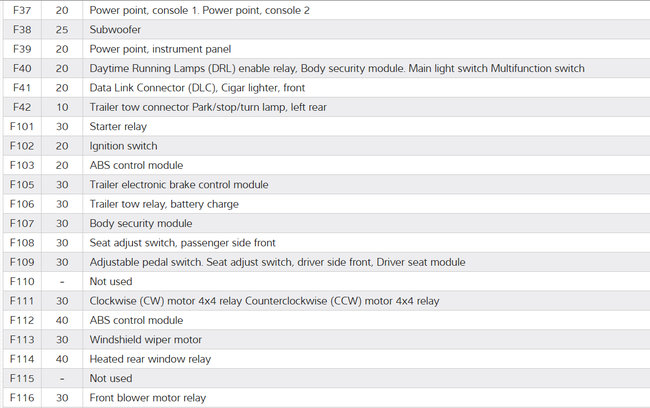The height and width of the screenshot is (408, 650).
Task: Click 'Trailer electronic brake control module' text
Action: point(179,185)
